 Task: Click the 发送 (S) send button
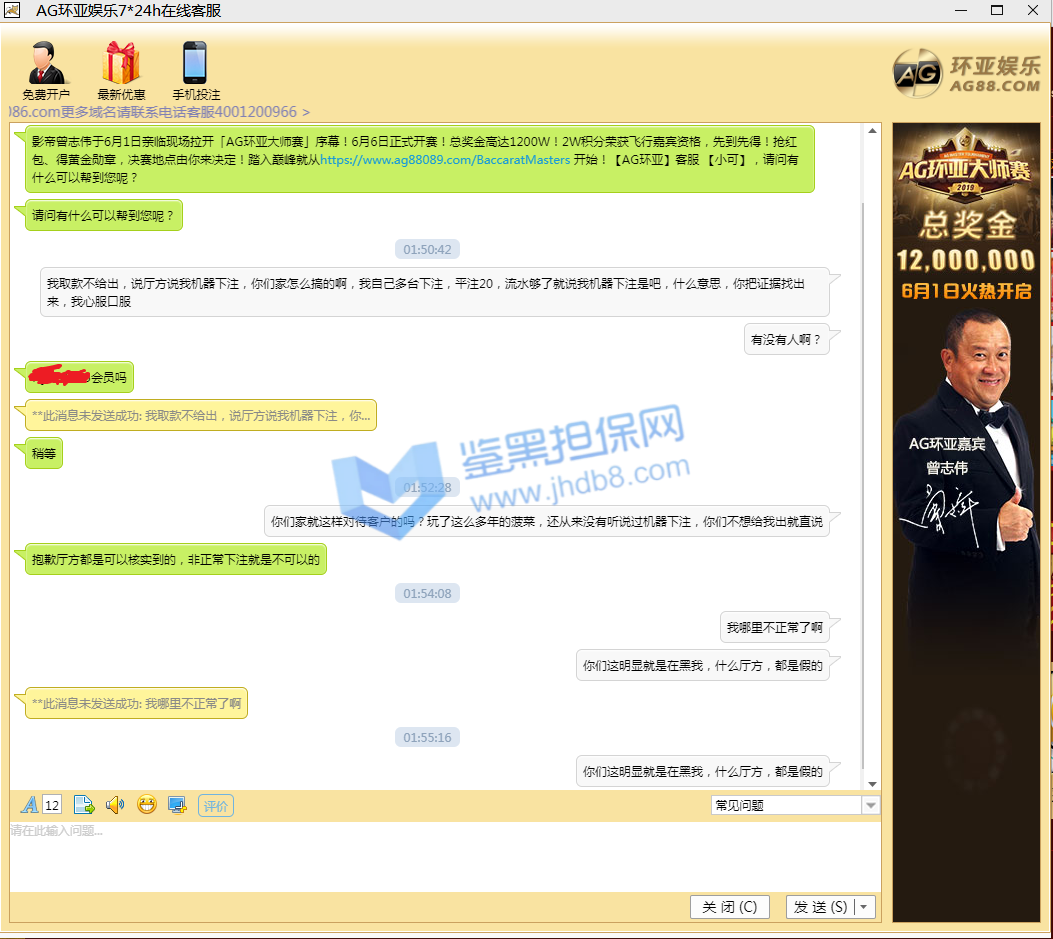(x=820, y=907)
